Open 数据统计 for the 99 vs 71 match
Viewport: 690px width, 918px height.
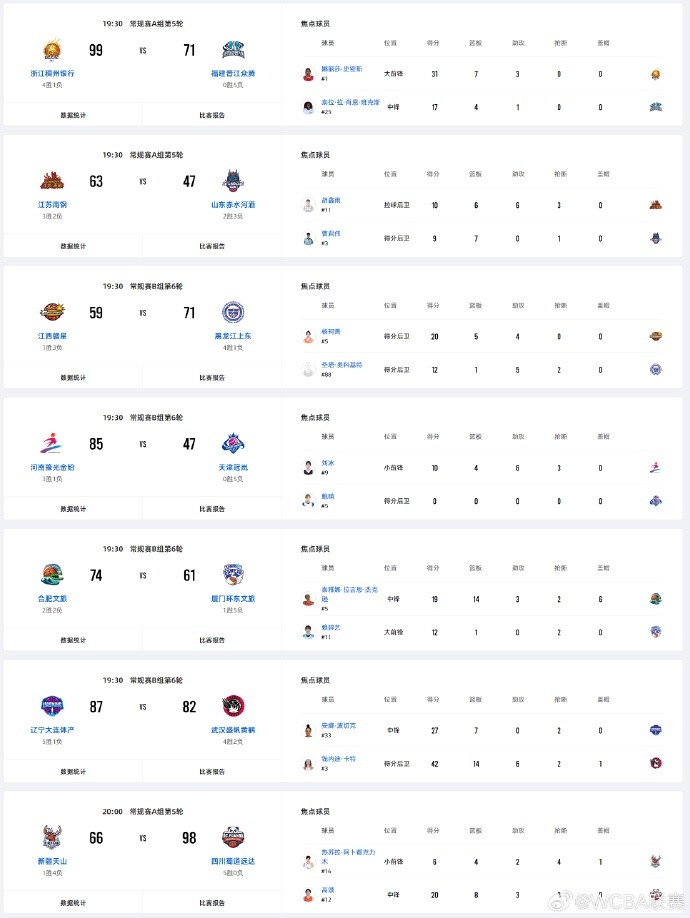pyautogui.click(x=73, y=115)
